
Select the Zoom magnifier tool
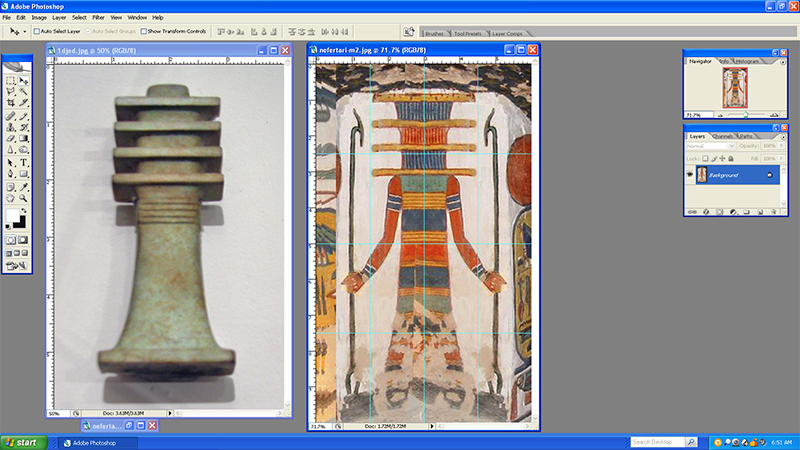pos(24,198)
